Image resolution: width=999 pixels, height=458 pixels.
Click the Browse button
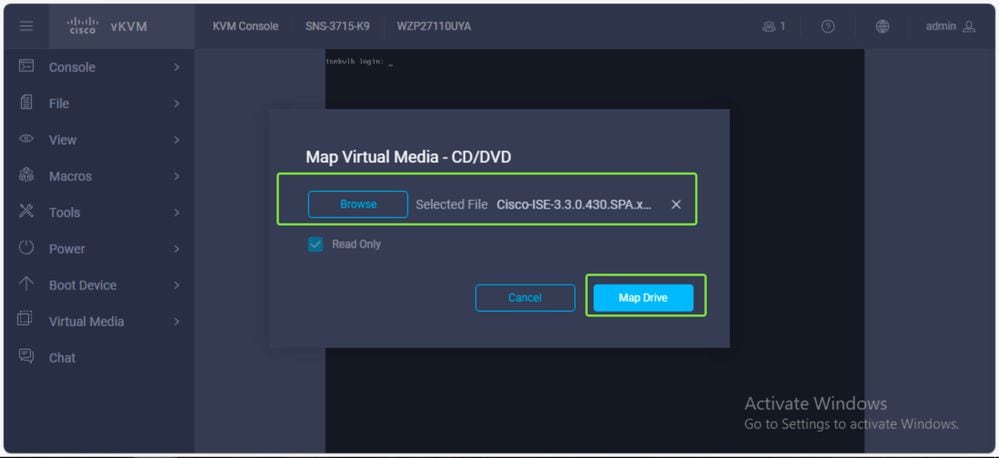point(358,204)
